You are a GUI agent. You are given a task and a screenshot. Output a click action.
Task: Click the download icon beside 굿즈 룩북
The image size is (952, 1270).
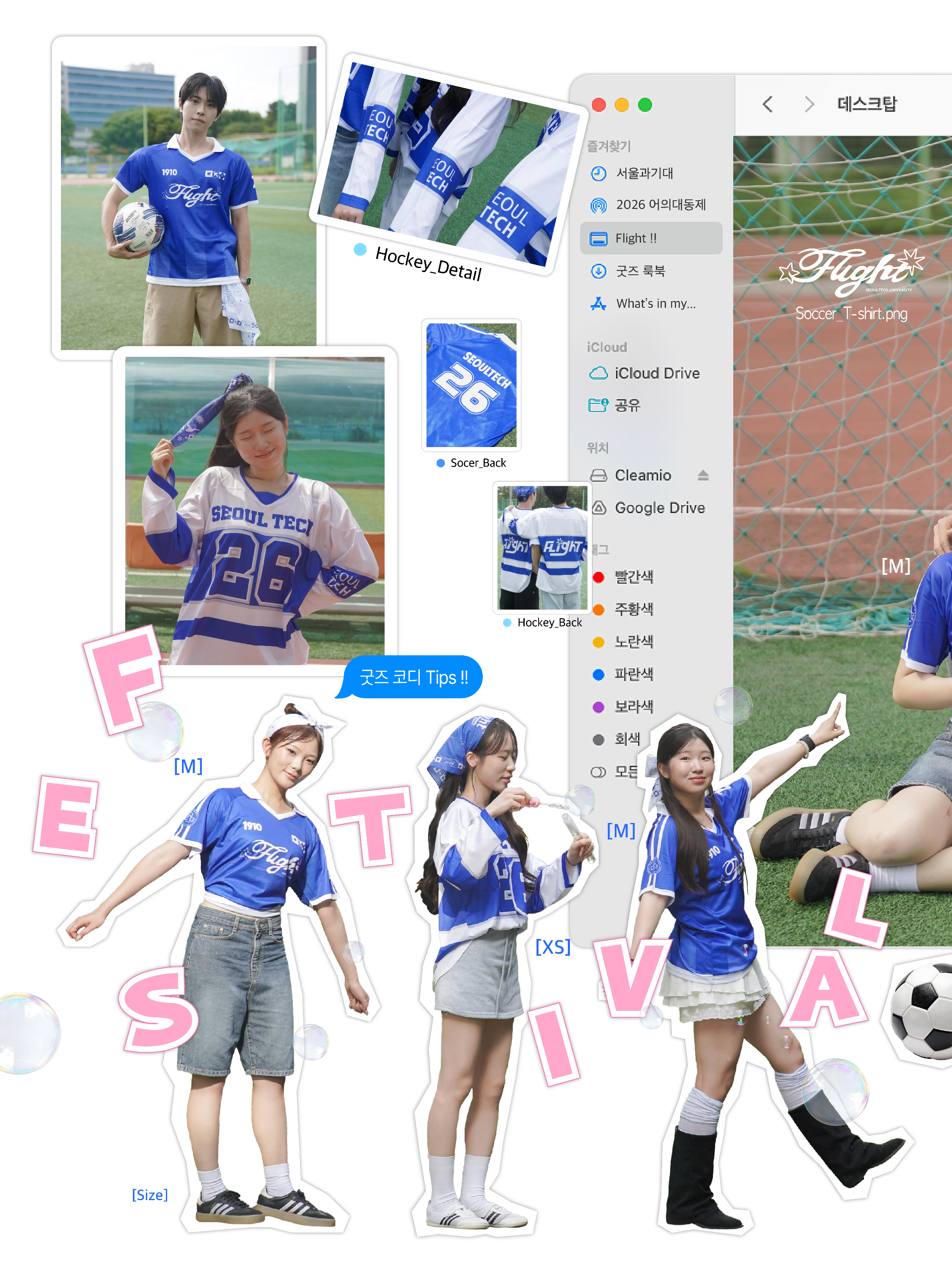[x=599, y=271]
